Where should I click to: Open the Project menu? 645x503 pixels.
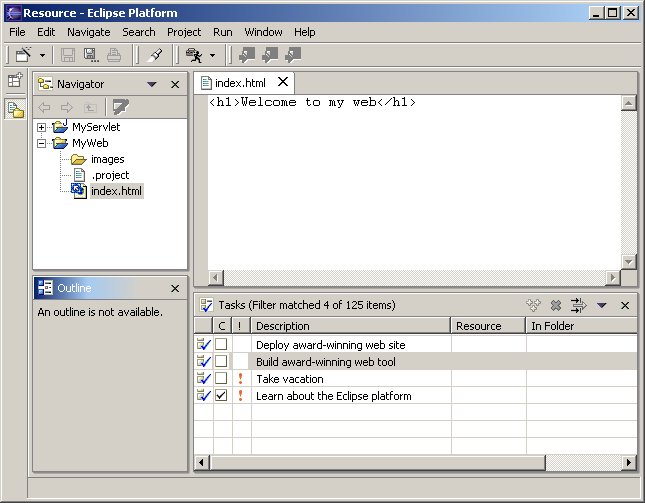click(x=184, y=32)
